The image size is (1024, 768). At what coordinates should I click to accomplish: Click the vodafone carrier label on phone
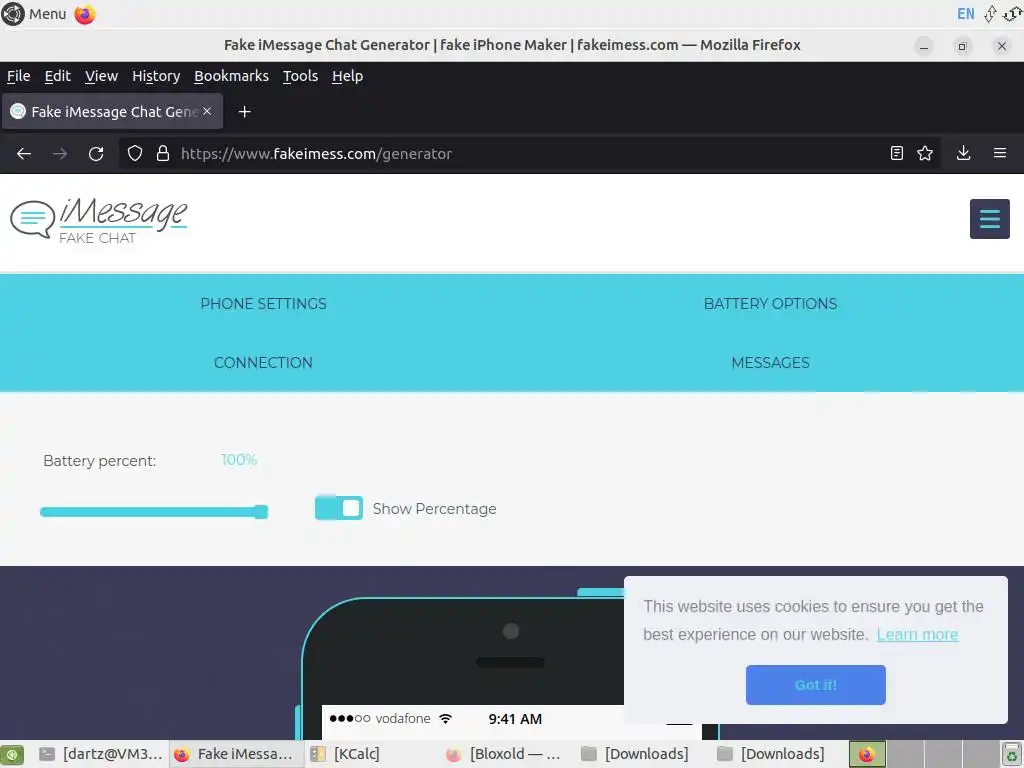click(x=403, y=719)
